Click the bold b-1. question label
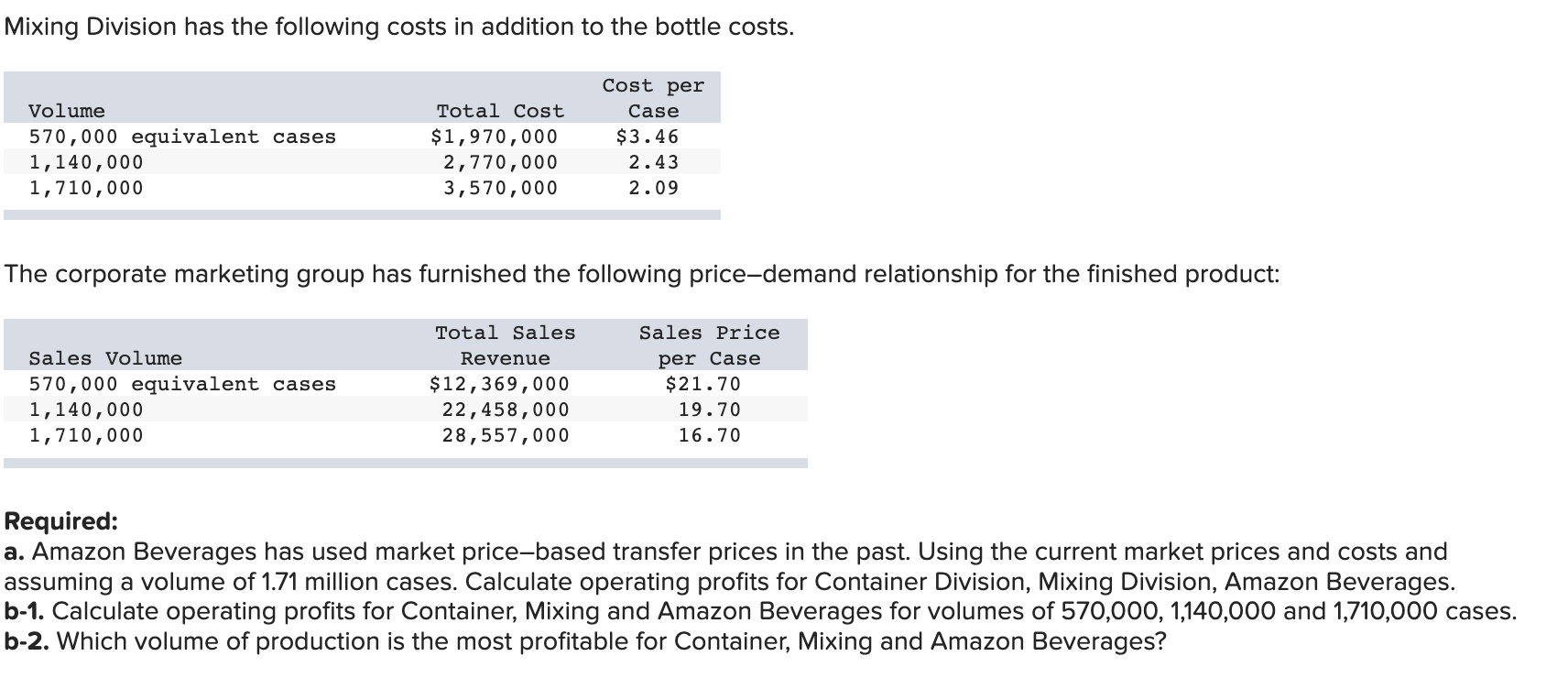This screenshot has height=678, width=1568. [x=25, y=611]
